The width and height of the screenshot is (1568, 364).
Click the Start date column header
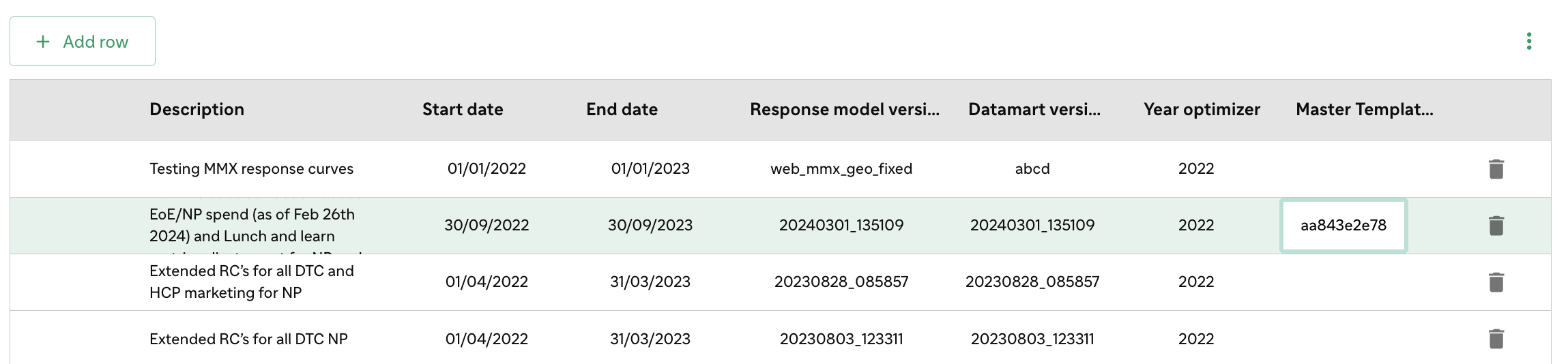463,110
